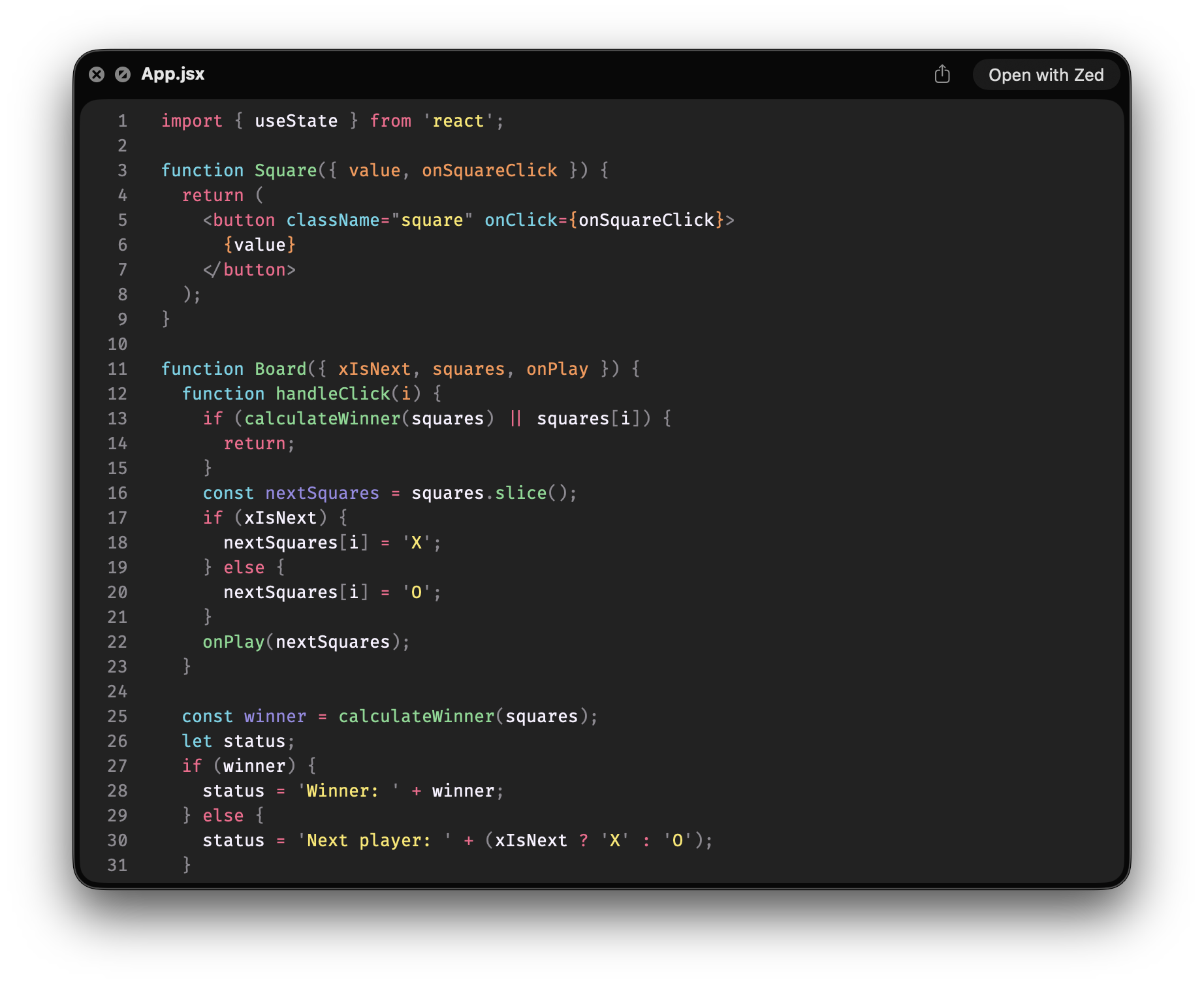Enter full screen with the expand icon
This screenshot has height=986, width=1204.
(x=123, y=74)
